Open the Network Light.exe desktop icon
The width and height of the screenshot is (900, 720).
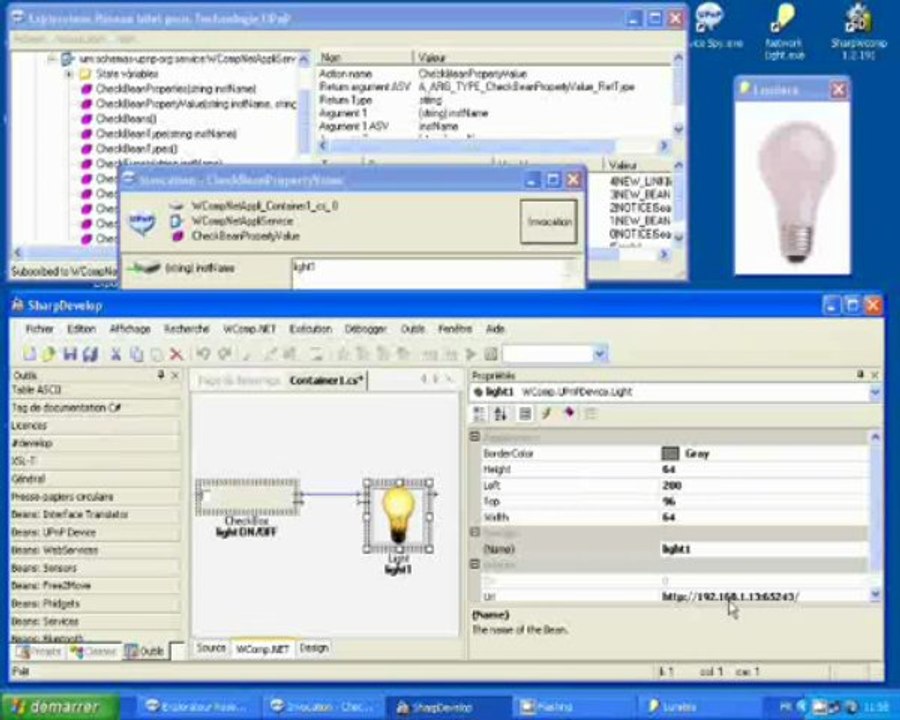(784, 30)
